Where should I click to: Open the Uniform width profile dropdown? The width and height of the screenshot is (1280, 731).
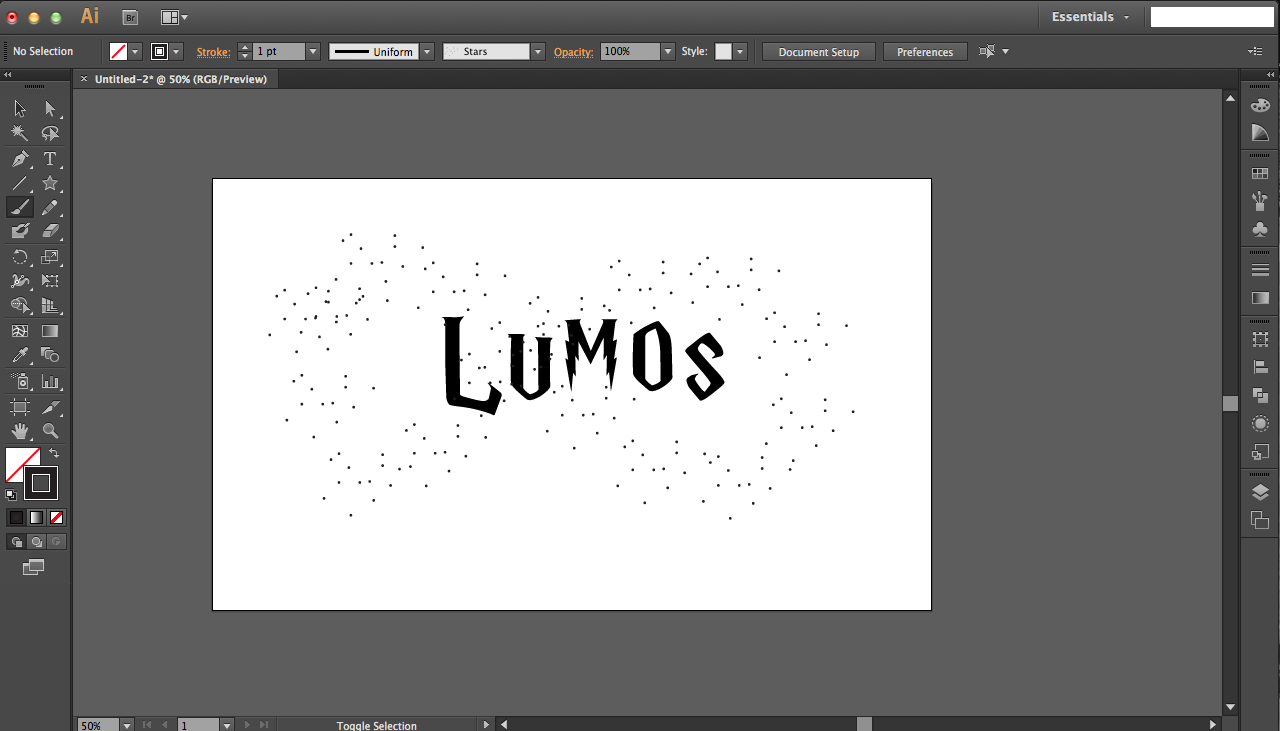pyautogui.click(x=427, y=51)
